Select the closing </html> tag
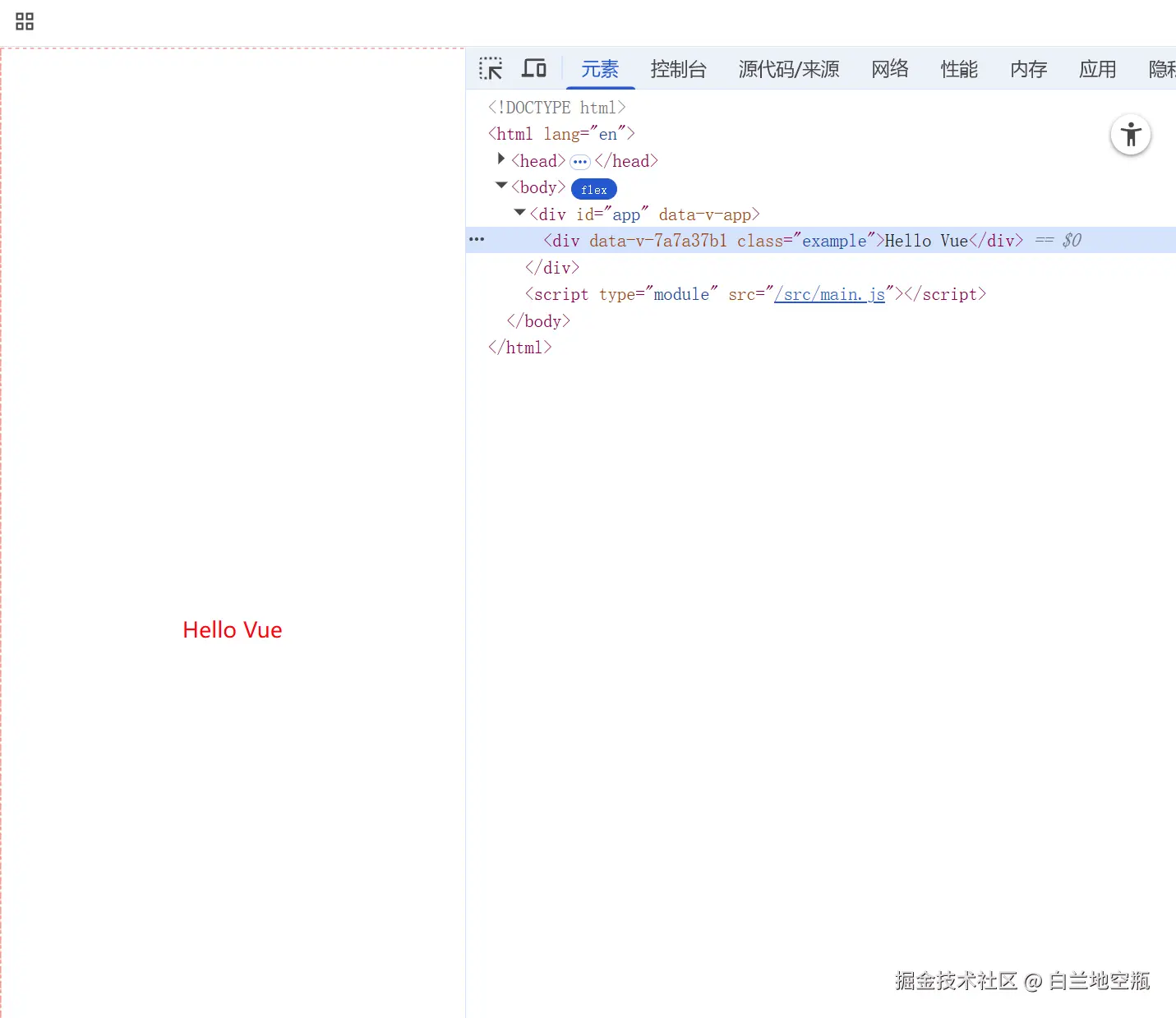 tap(519, 348)
